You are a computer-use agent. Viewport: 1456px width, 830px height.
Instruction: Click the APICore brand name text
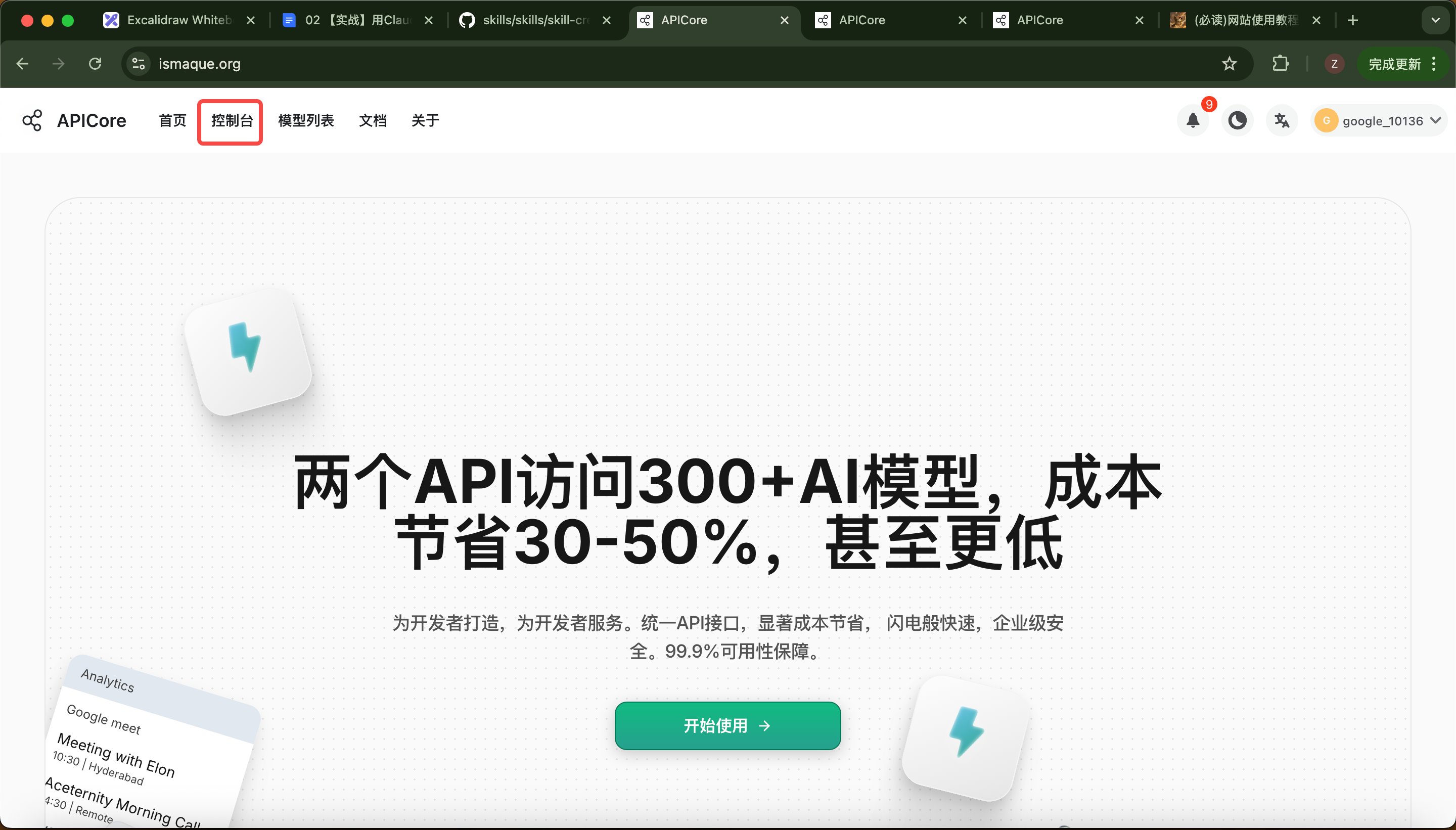tap(91, 120)
